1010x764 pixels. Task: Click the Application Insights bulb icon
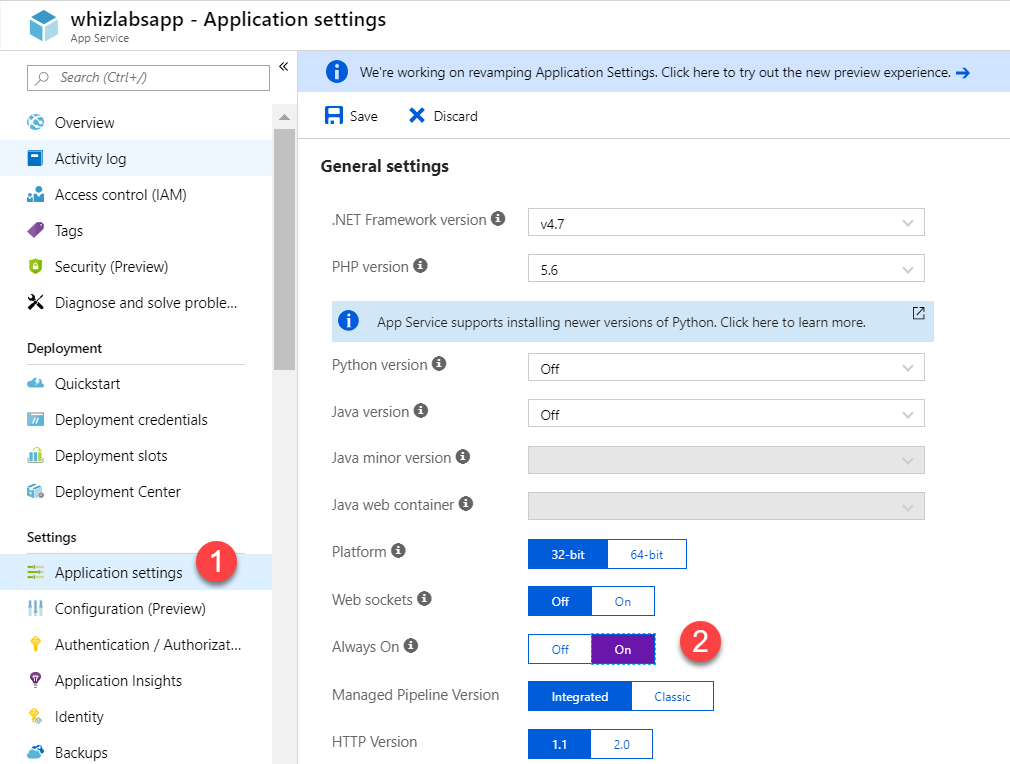tap(35, 680)
